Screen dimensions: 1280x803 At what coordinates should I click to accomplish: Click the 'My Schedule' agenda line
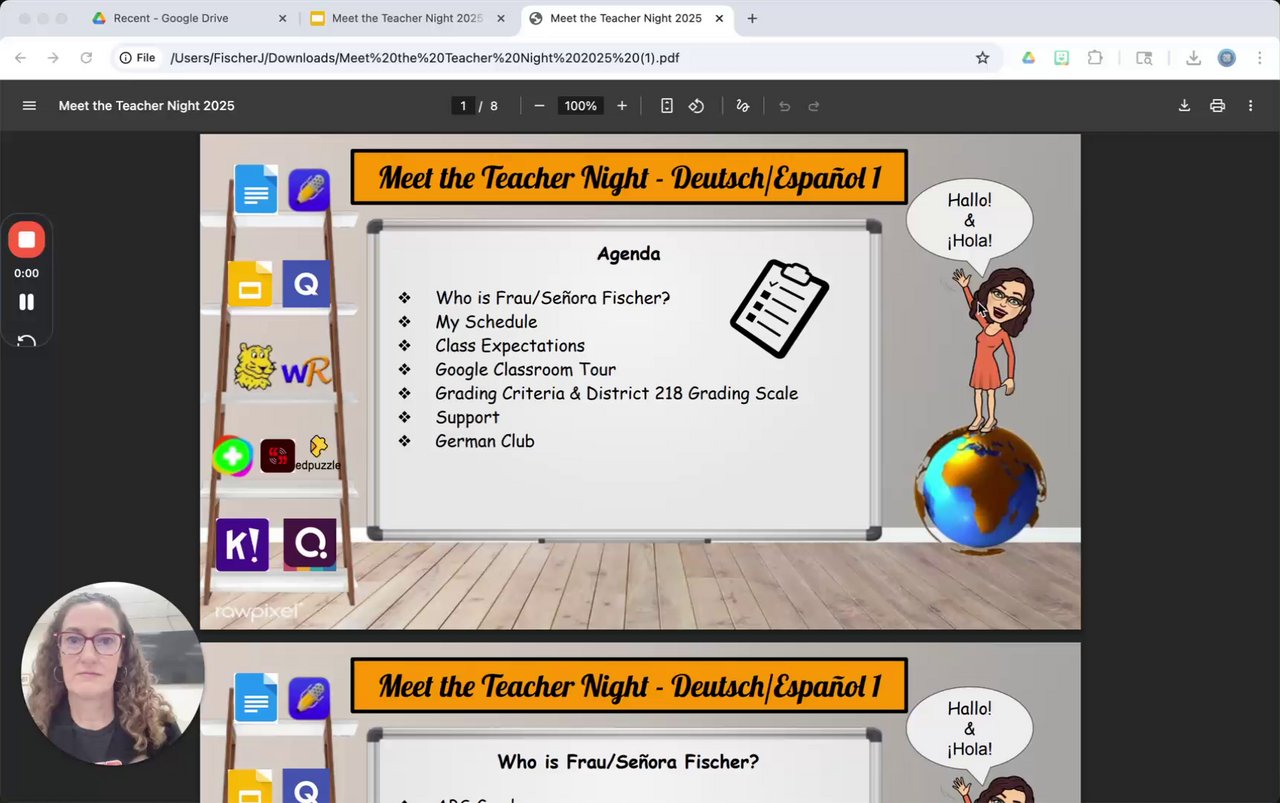pos(486,322)
